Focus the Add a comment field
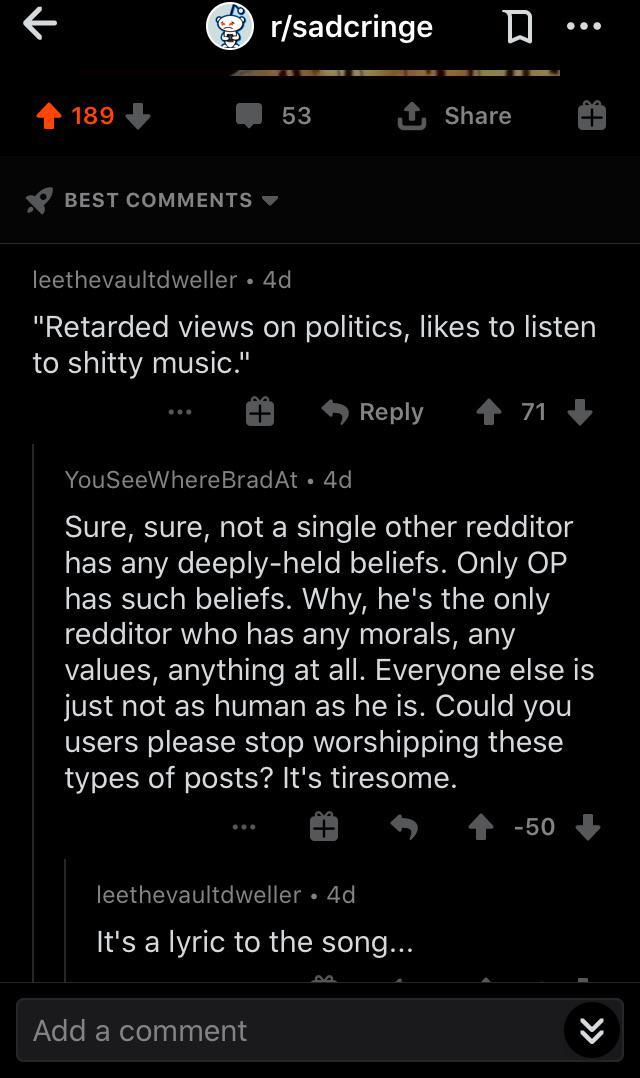 coord(290,1030)
